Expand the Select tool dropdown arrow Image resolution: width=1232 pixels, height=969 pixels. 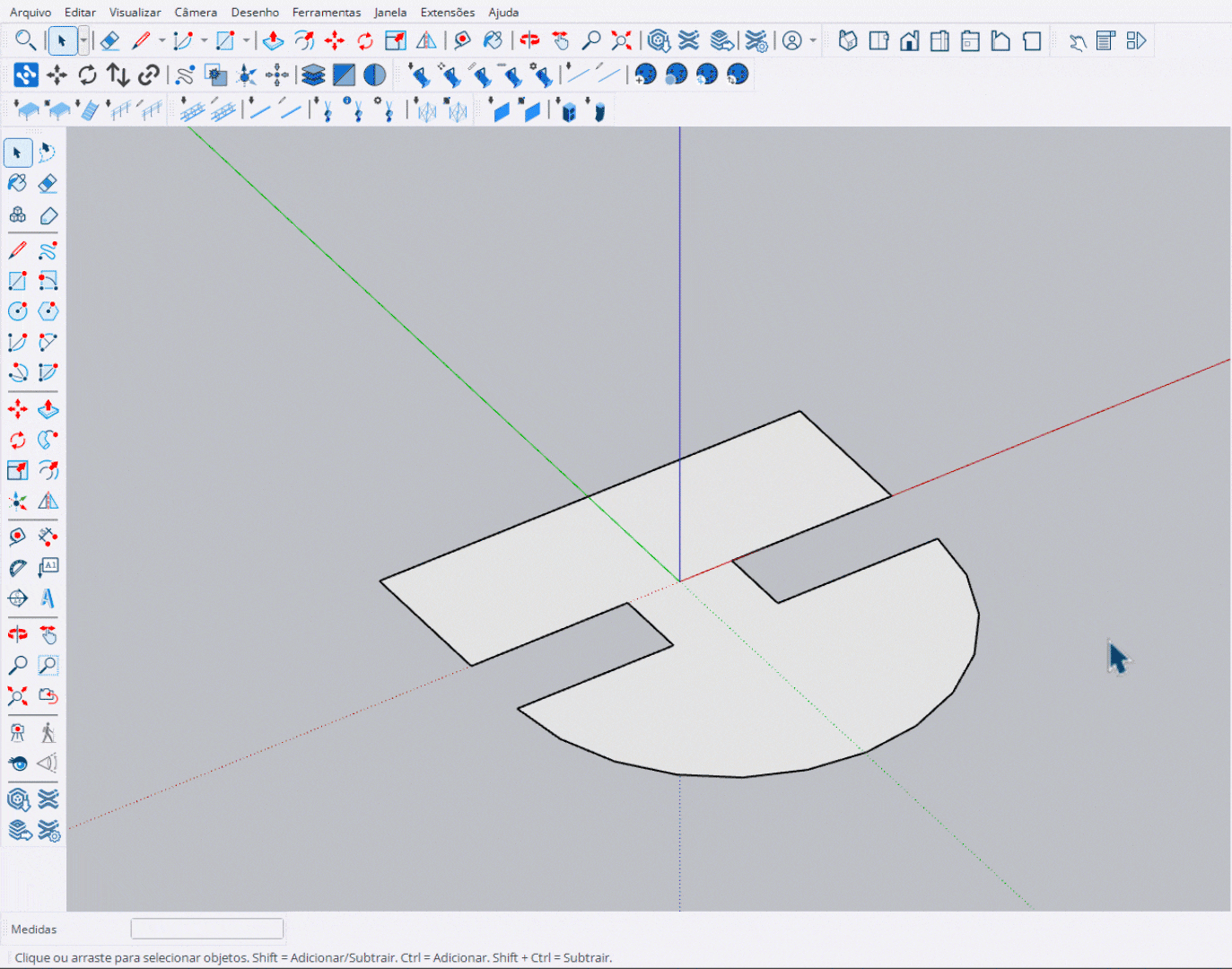tap(83, 41)
